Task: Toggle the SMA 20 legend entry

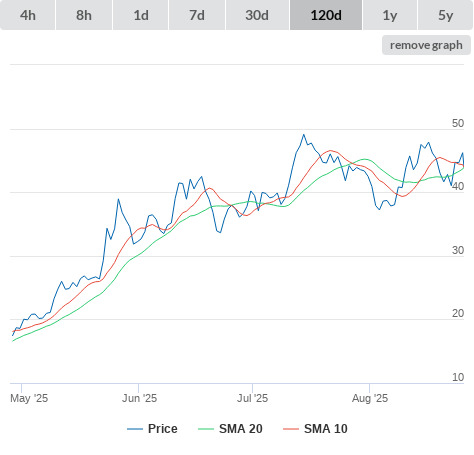Action: click(x=241, y=429)
